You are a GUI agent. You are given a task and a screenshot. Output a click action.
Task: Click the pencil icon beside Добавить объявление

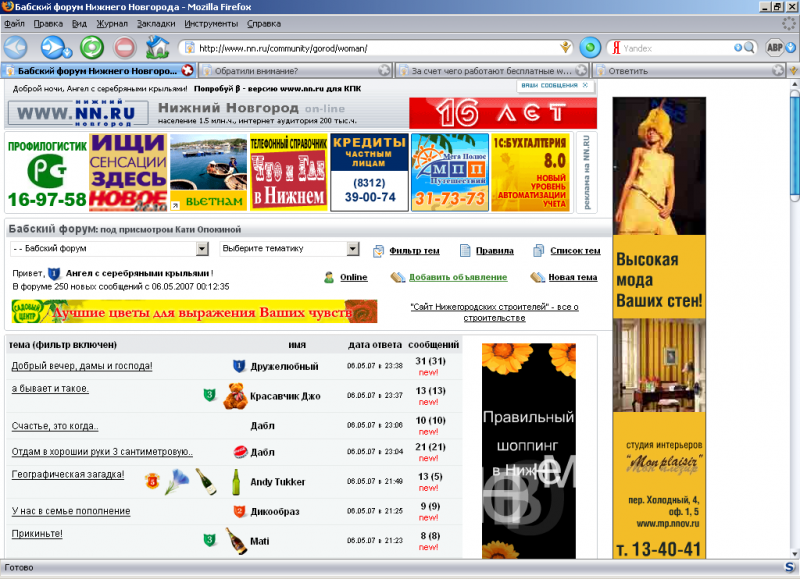pos(398,278)
